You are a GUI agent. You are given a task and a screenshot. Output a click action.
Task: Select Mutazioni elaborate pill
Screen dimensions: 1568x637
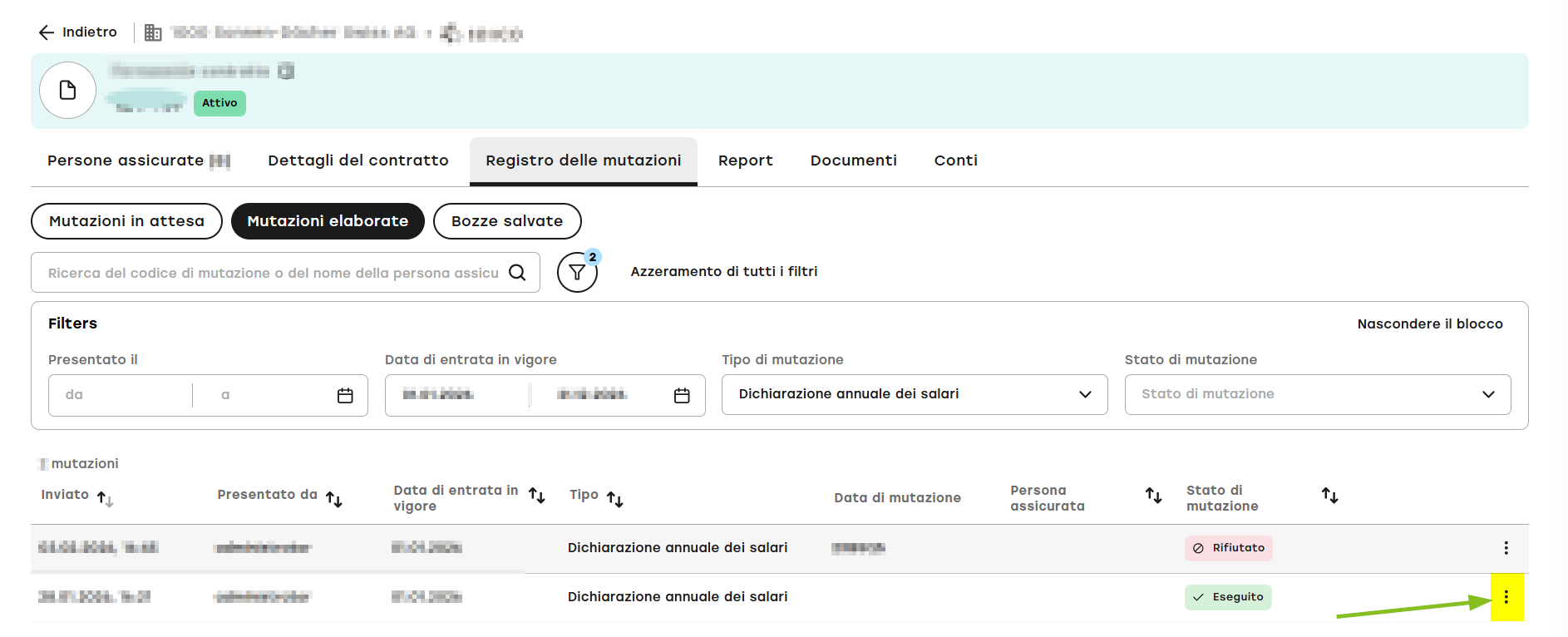click(x=328, y=221)
